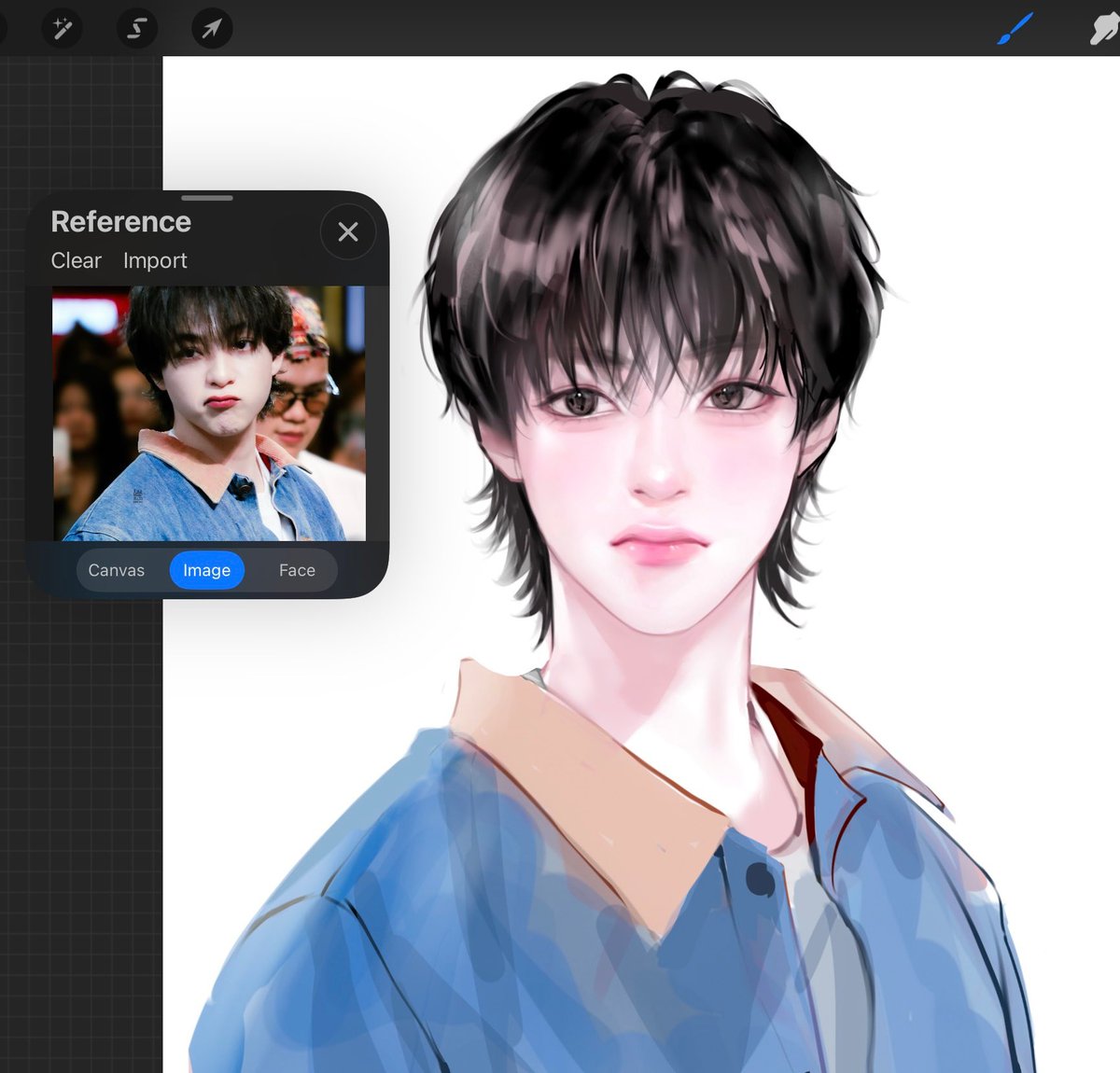
Task: Import a new reference image
Action: point(155,260)
